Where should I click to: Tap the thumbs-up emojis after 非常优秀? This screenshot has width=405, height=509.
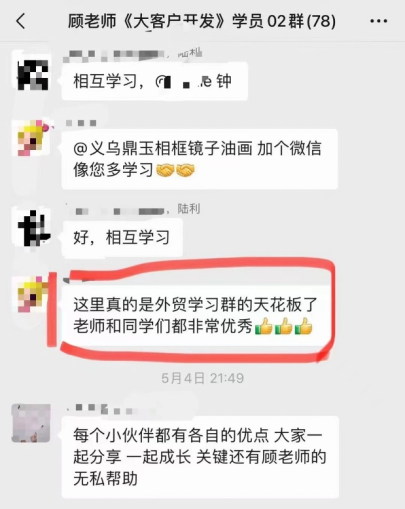point(284,326)
